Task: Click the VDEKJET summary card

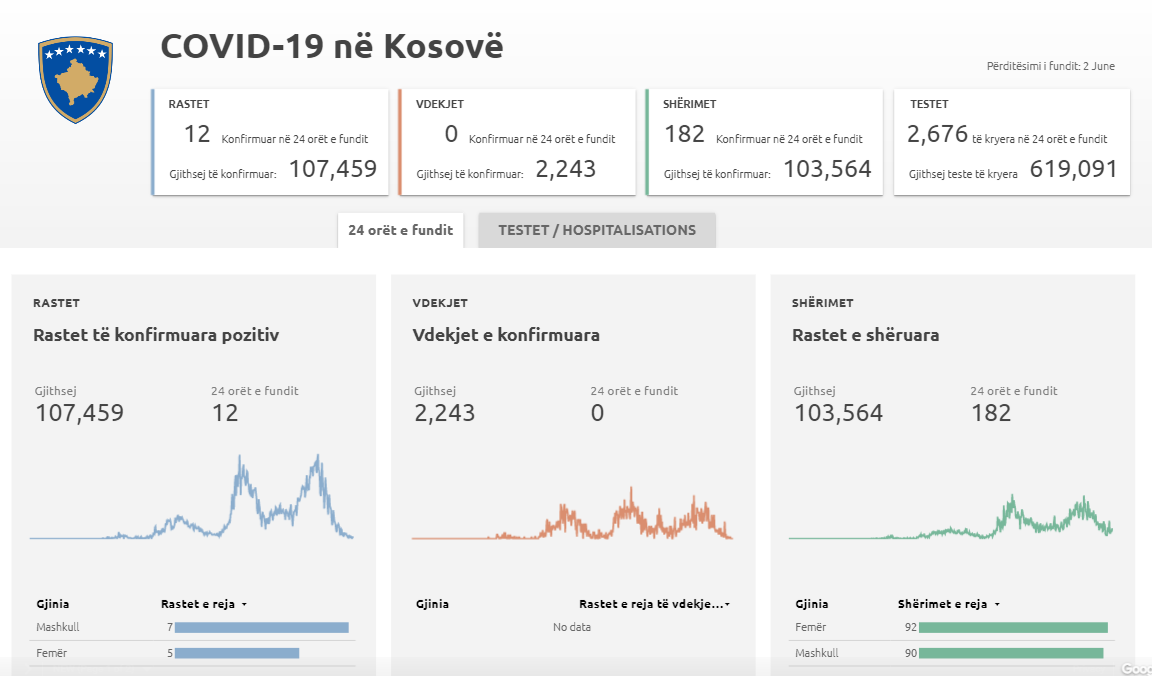Action: coord(517,142)
